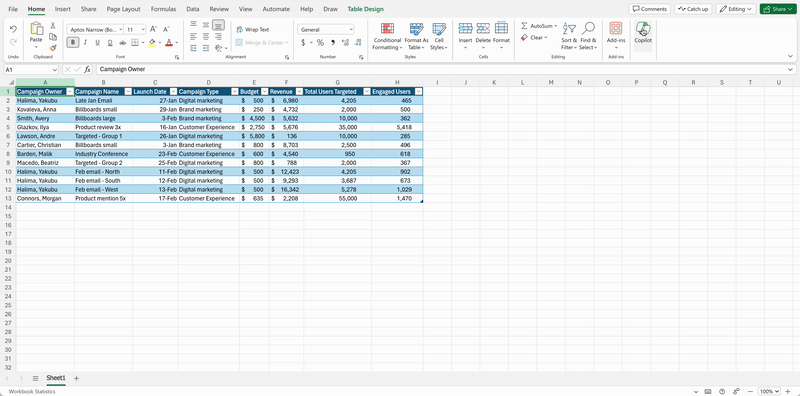Toggle Bold formatting
The image size is (800, 396).
pos(72,42)
